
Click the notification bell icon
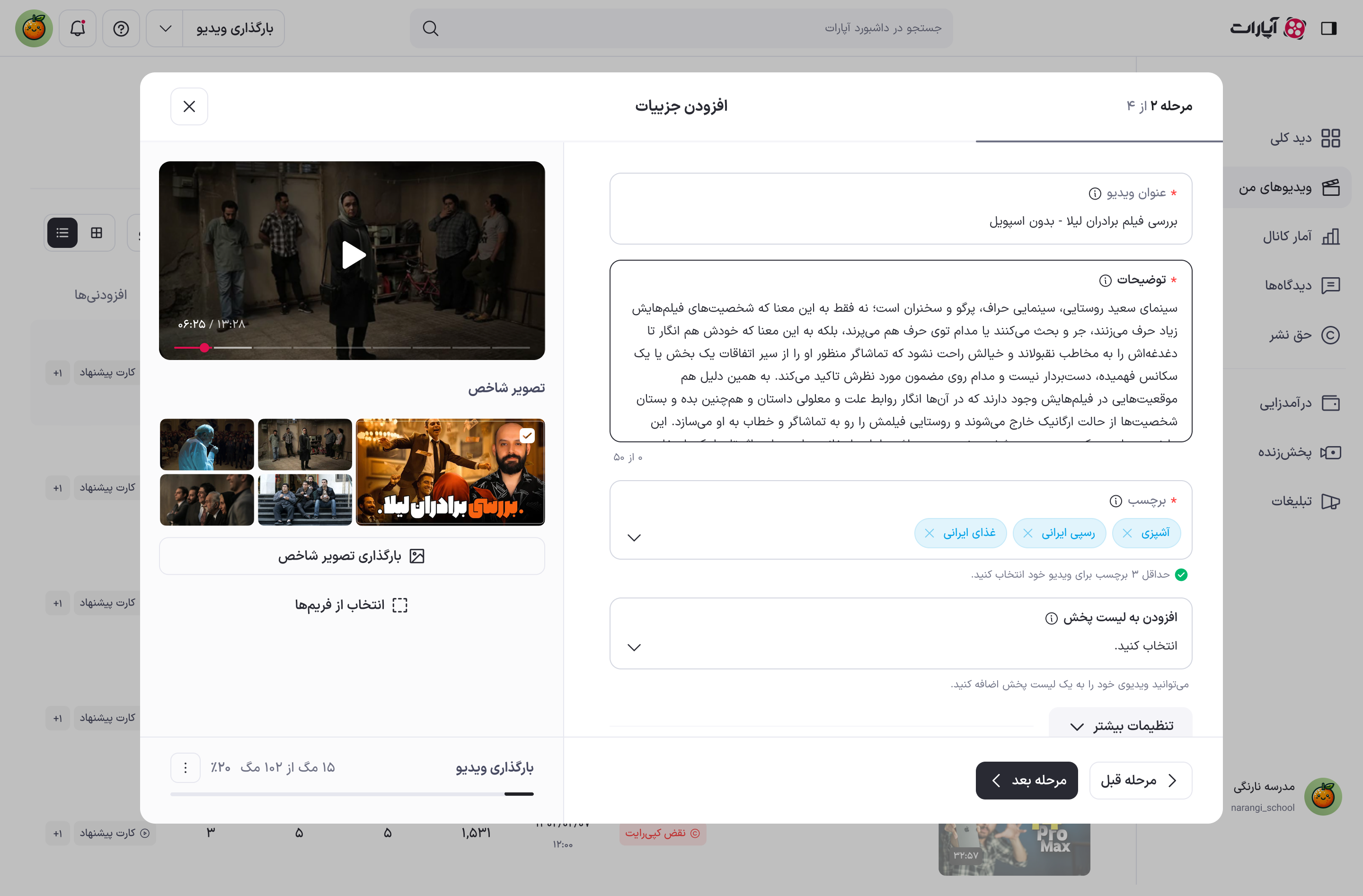point(77,28)
